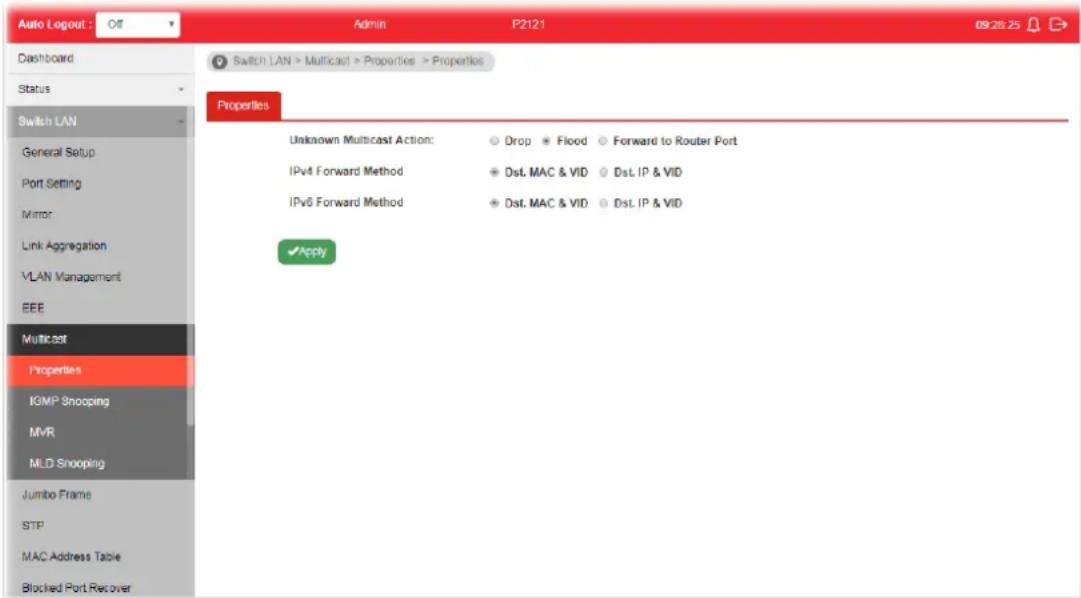The width and height of the screenshot is (1081, 598).
Task: Select Flood for Unknown Multicast Action
Action: coord(546,141)
